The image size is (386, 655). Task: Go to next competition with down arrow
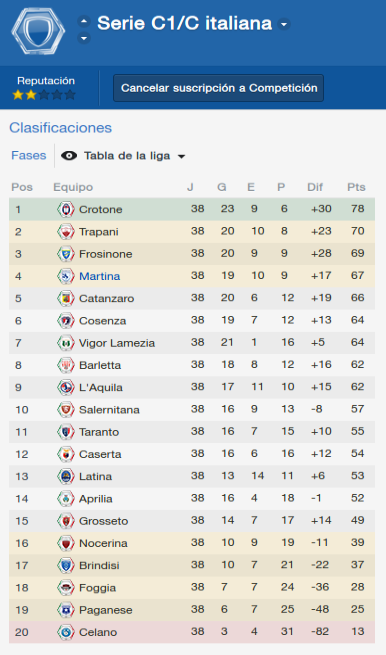(84, 38)
